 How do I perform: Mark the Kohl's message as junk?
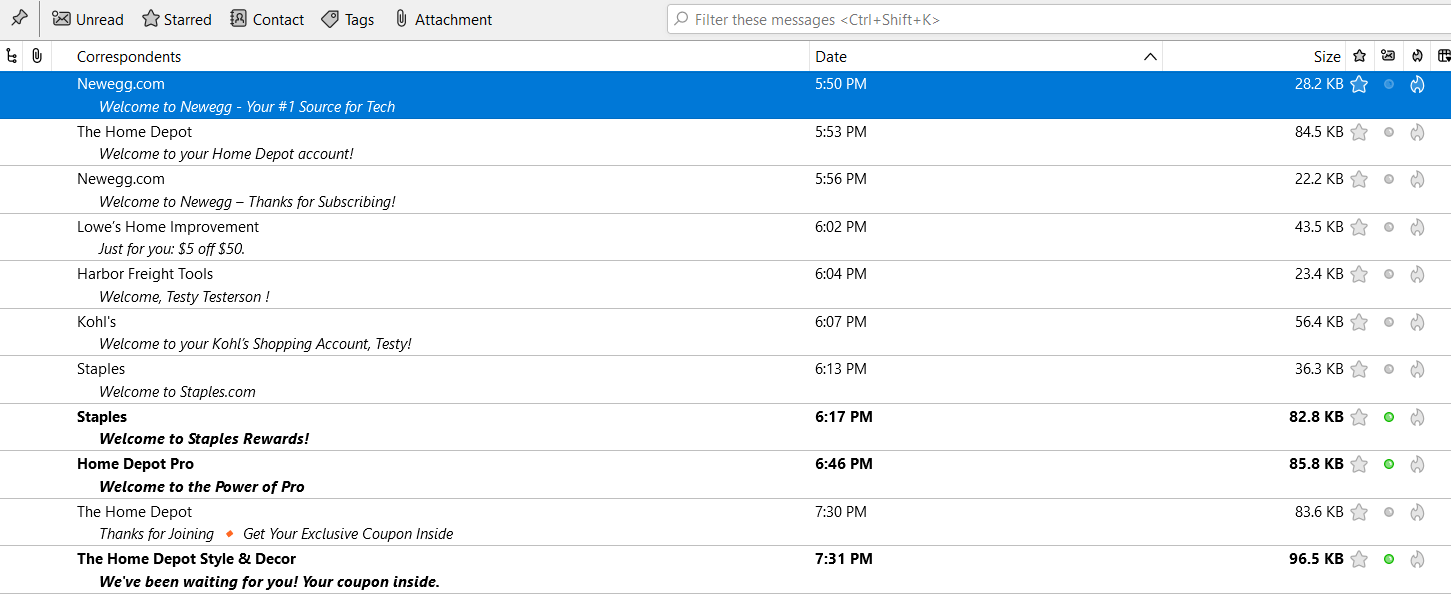pos(1417,322)
